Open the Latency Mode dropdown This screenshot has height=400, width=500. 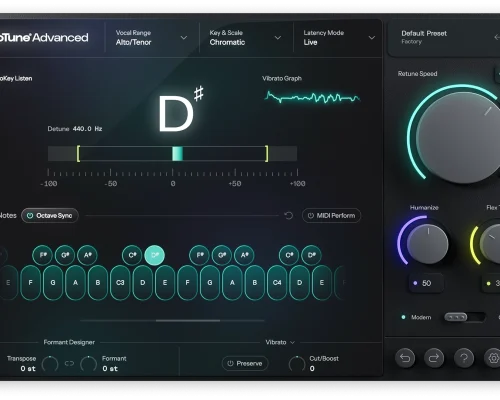click(339, 38)
